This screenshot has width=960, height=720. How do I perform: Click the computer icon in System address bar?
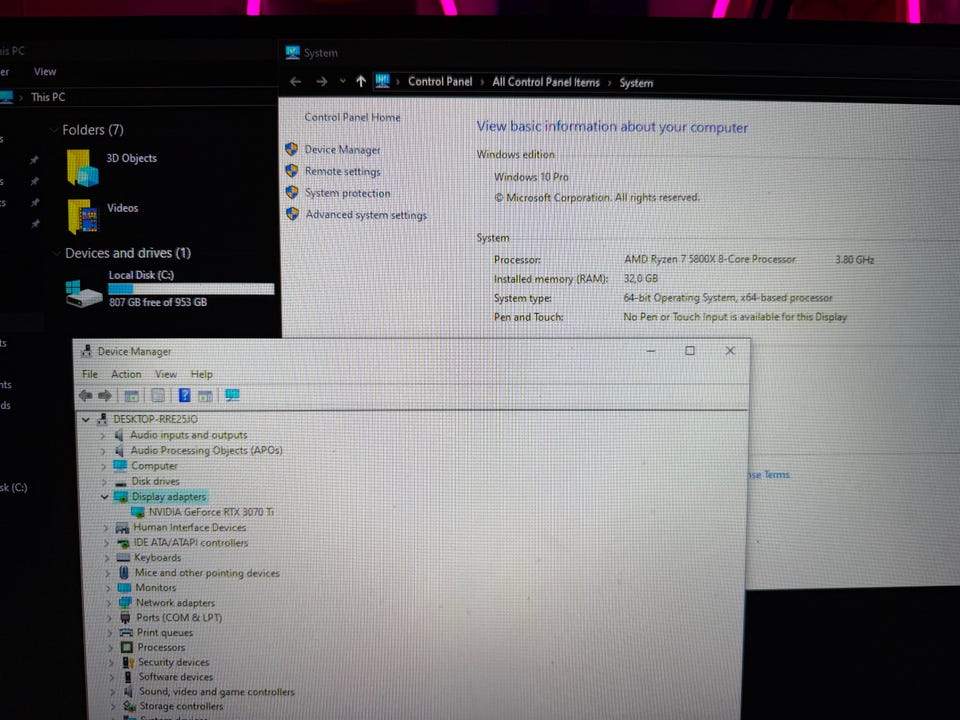(382, 81)
